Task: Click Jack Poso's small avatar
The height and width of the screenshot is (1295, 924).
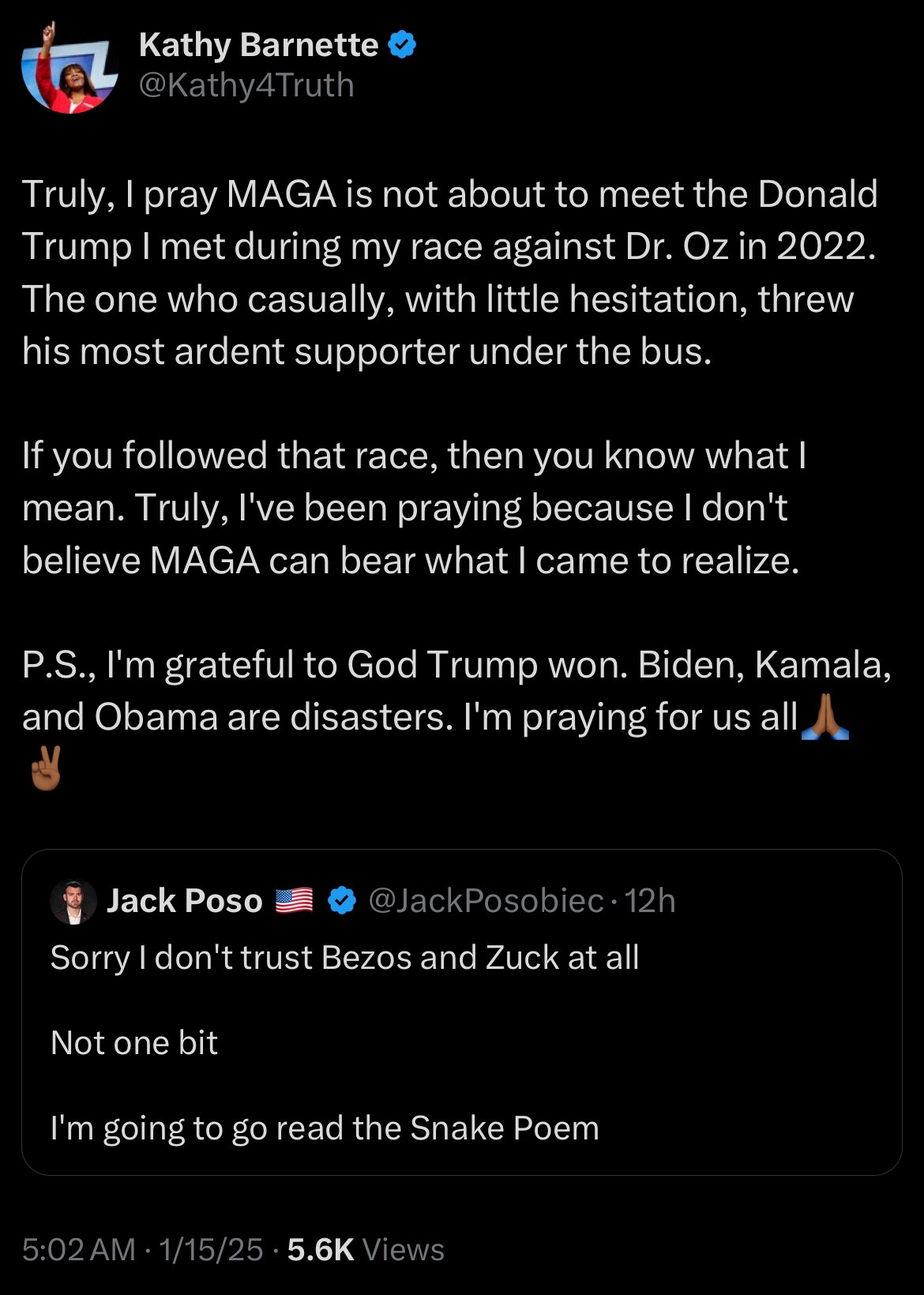Action: tap(73, 901)
